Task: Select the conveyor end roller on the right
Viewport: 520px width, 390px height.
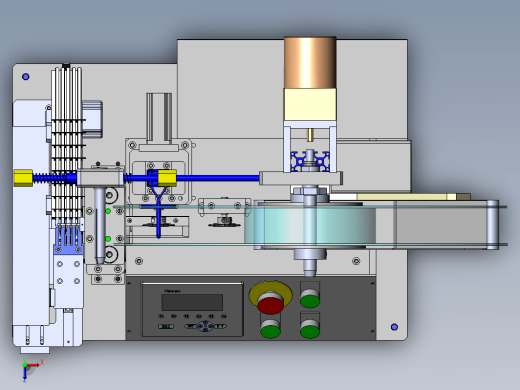Action: pyautogui.click(x=493, y=224)
